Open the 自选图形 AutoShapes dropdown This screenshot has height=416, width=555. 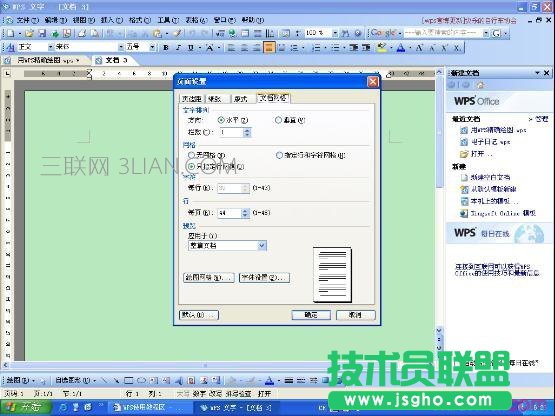tap(75, 381)
